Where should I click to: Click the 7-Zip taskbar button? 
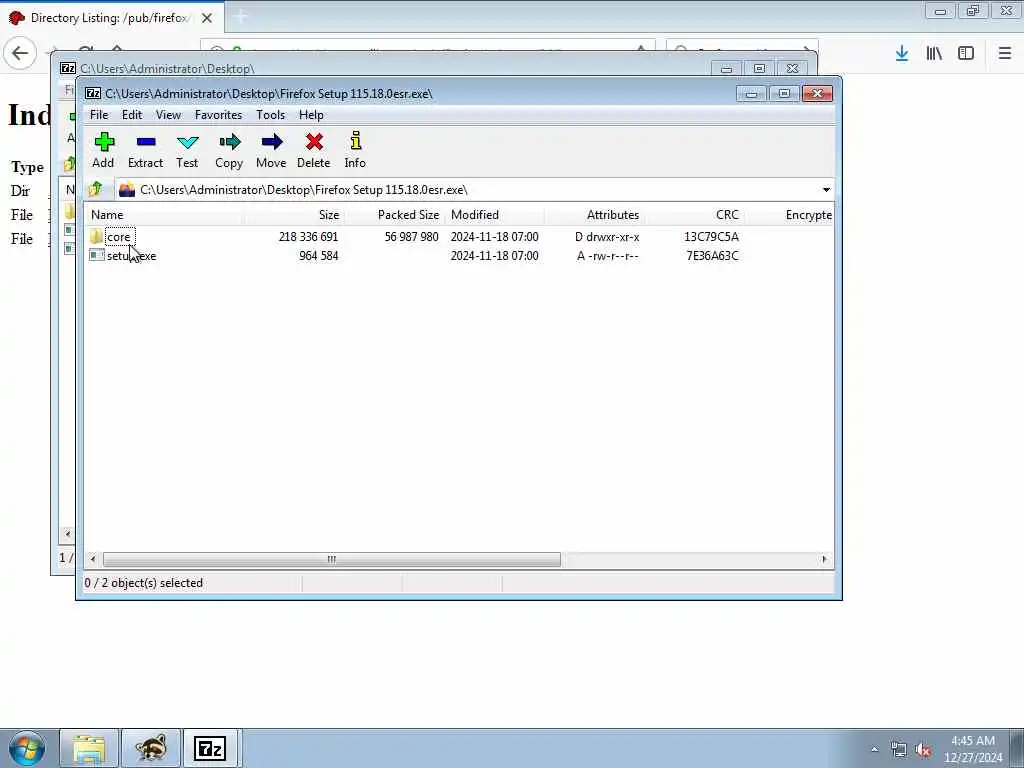pyautogui.click(x=211, y=748)
